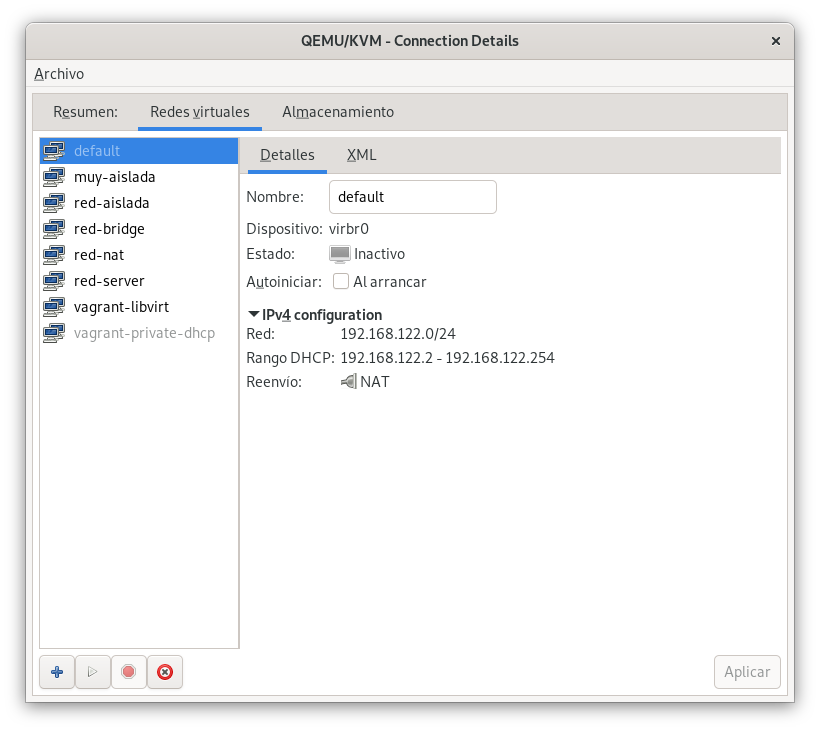820x731 pixels.
Task: Pick the red-nat network name
Action: coord(99,255)
